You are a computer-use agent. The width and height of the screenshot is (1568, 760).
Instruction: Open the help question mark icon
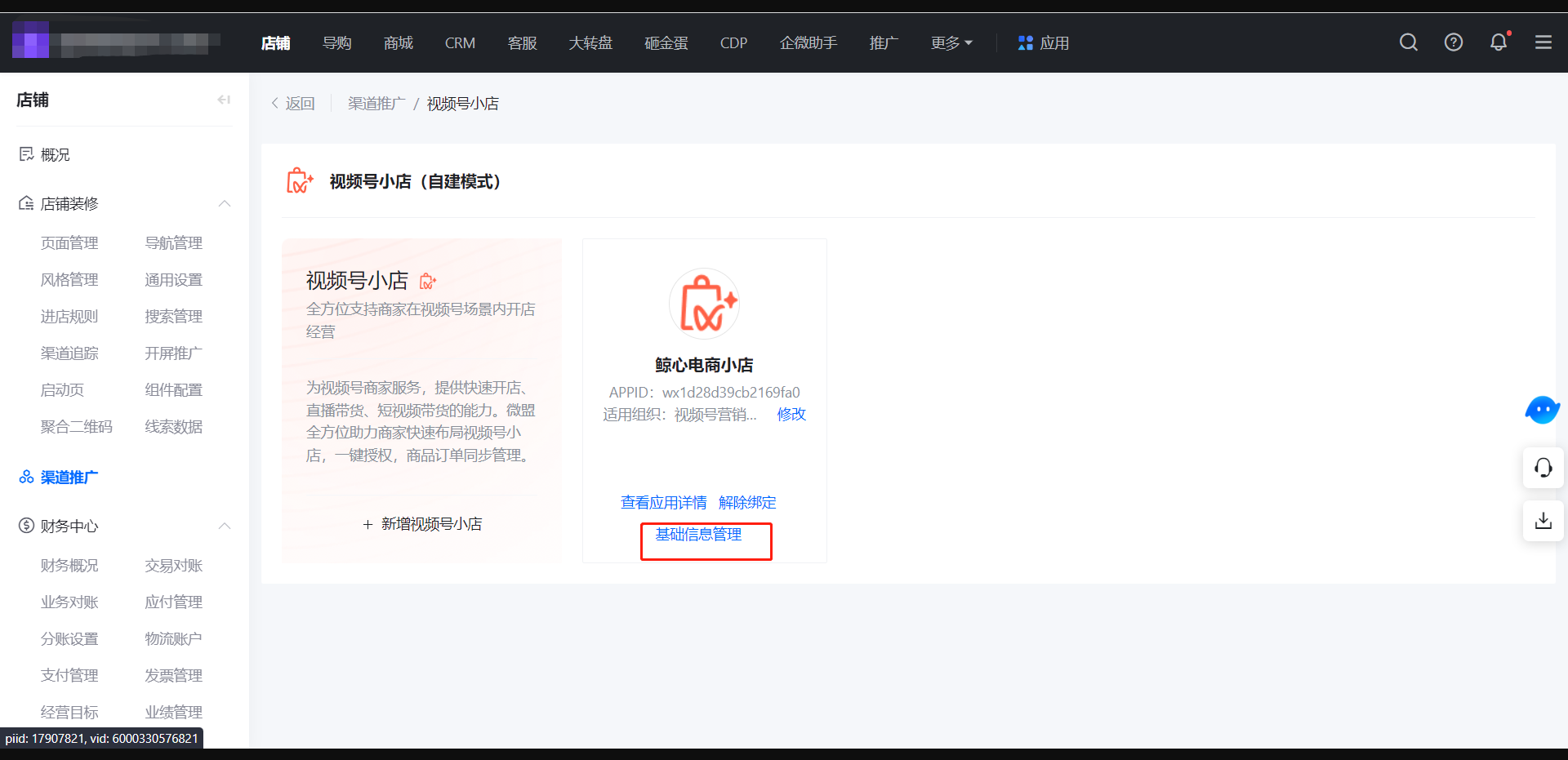pos(1454,42)
